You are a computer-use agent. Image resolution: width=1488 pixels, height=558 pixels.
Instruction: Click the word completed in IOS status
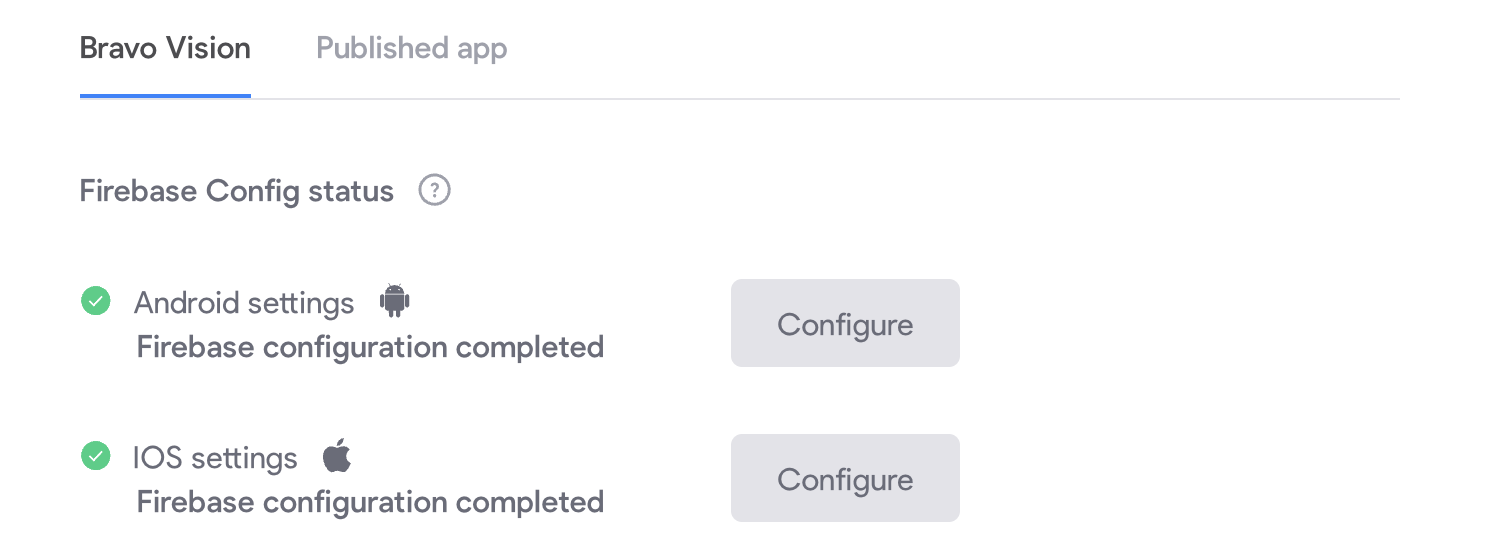pos(530,501)
